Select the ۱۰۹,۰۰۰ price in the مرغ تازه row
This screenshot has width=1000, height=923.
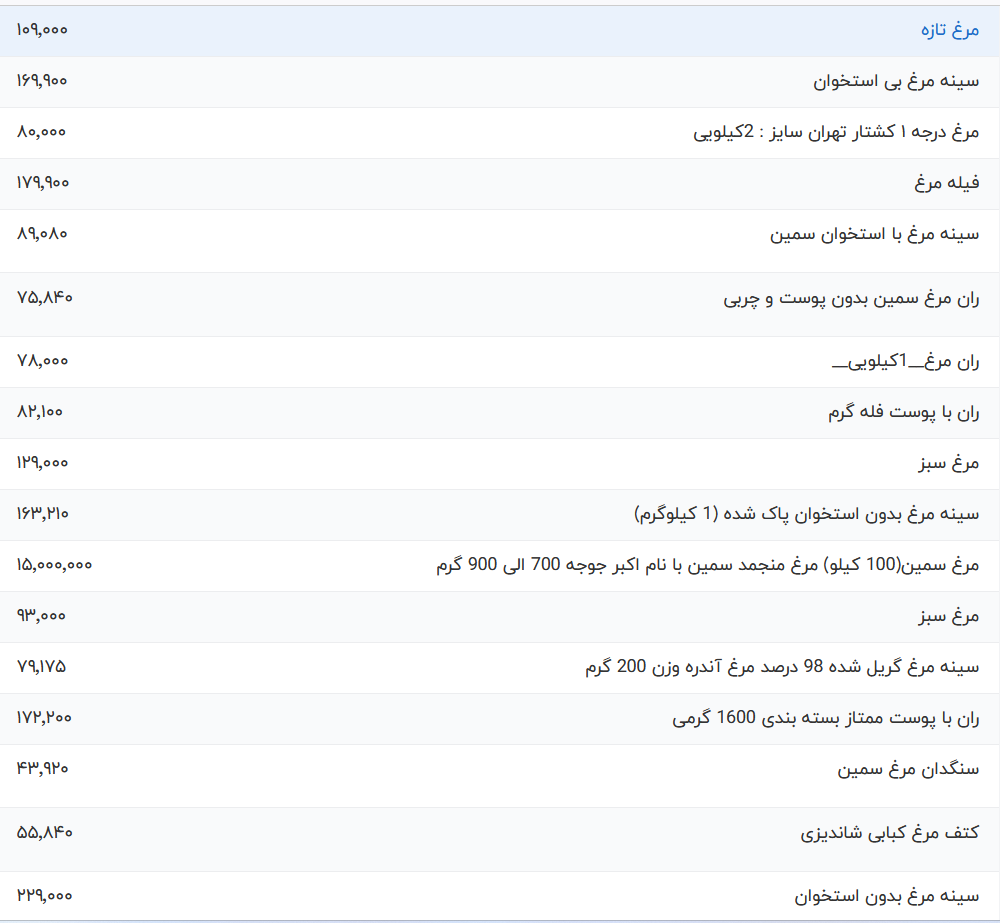(x=42, y=30)
